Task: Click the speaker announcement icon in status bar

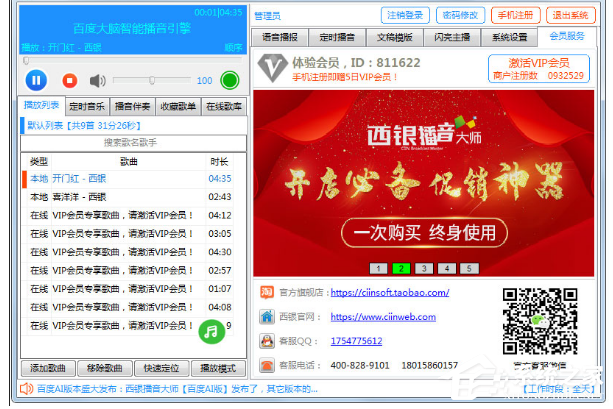Action: click(x=26, y=389)
